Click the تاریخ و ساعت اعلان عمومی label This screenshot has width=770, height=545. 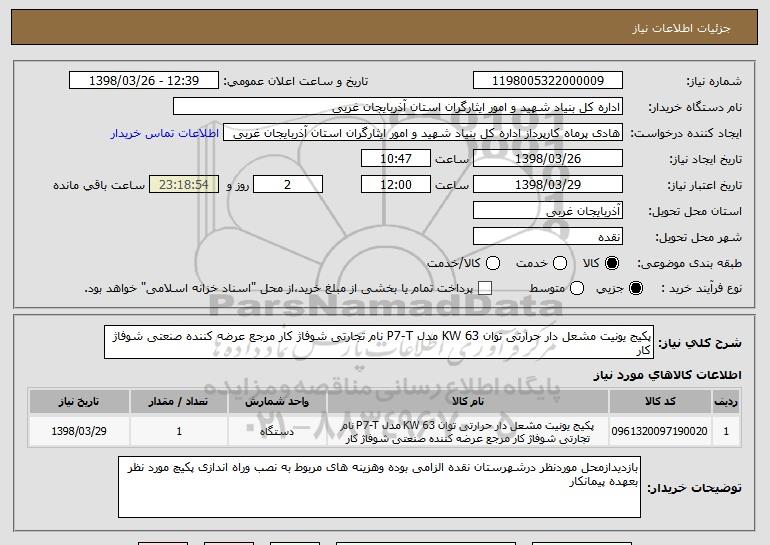pyautogui.click(x=296, y=81)
